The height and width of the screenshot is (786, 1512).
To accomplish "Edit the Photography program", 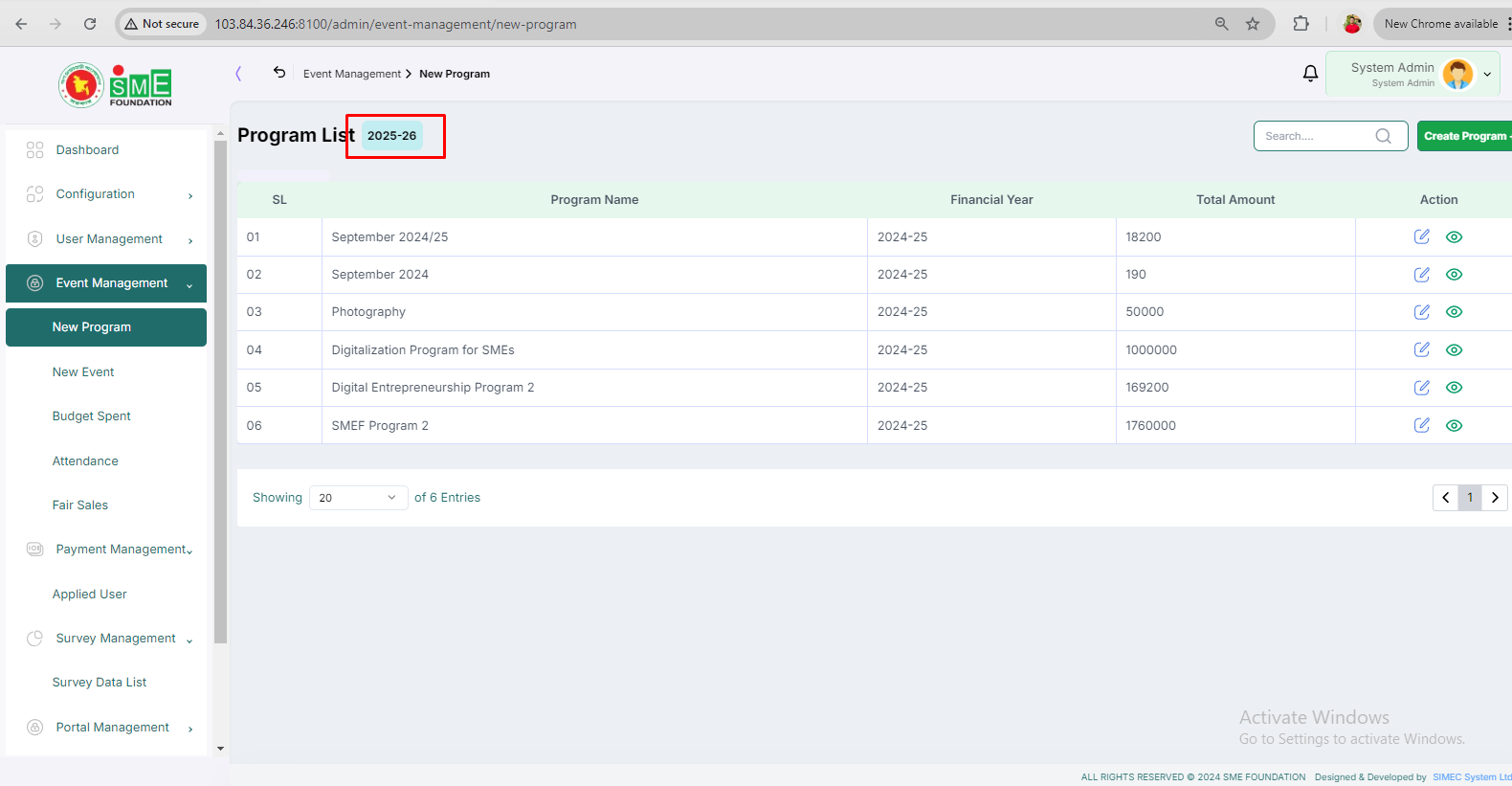I will [1421, 311].
